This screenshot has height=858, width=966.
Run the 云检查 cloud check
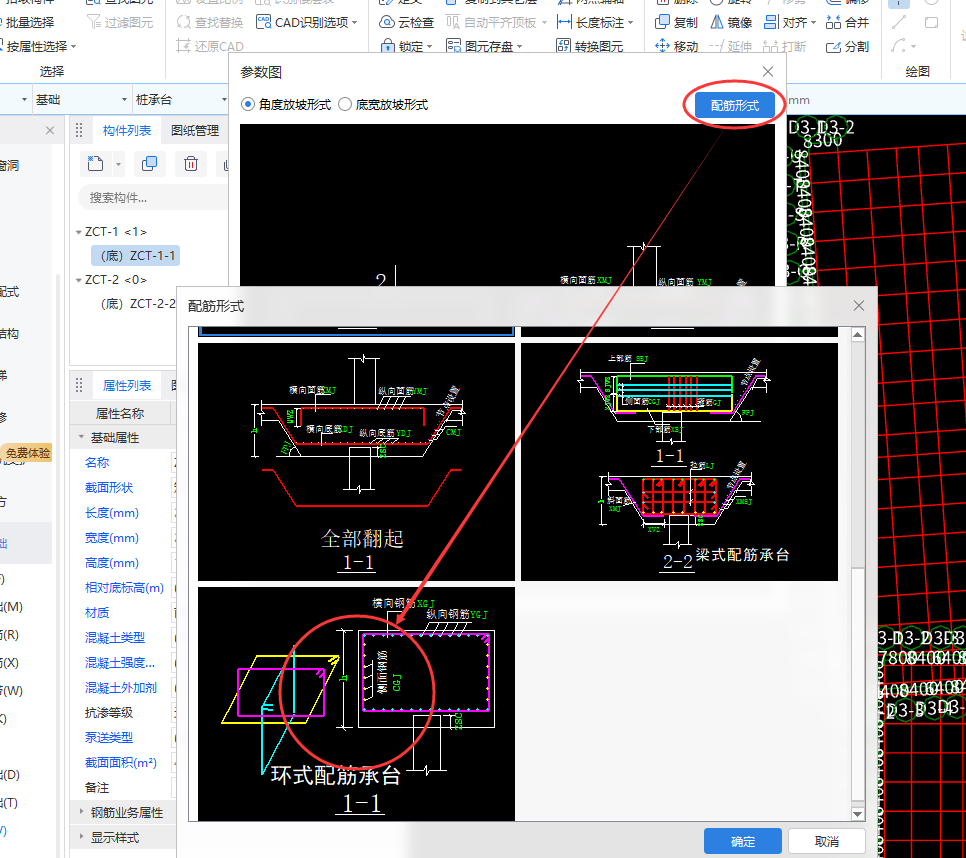point(407,23)
